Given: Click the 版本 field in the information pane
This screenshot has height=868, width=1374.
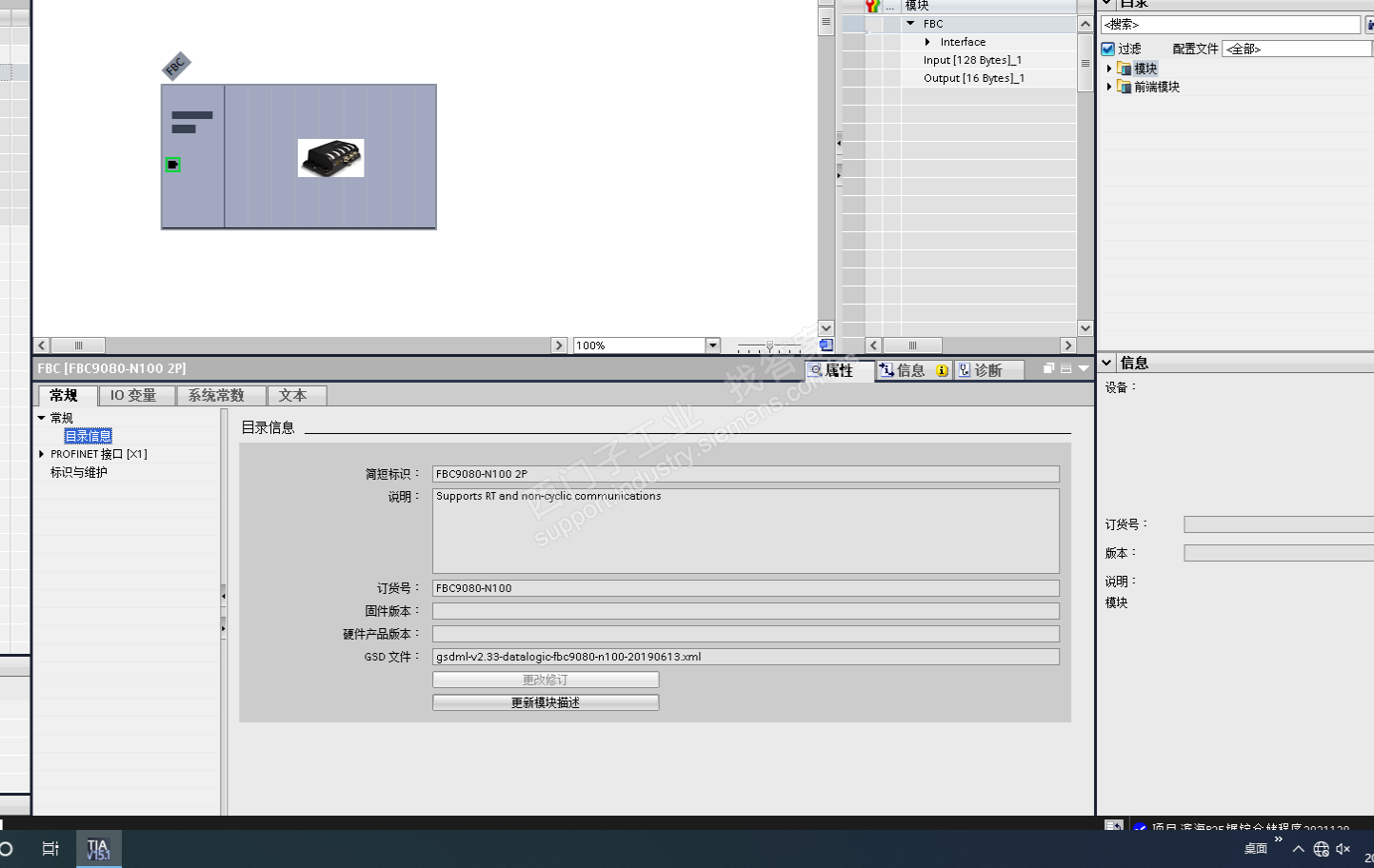Looking at the screenshot, I should [x=1279, y=553].
